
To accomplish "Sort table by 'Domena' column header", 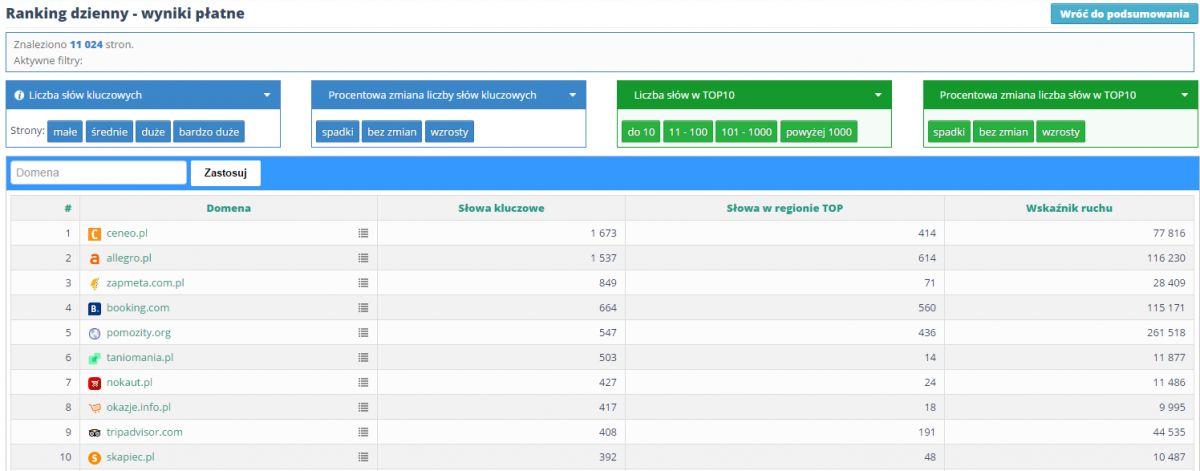I will coord(229,208).
